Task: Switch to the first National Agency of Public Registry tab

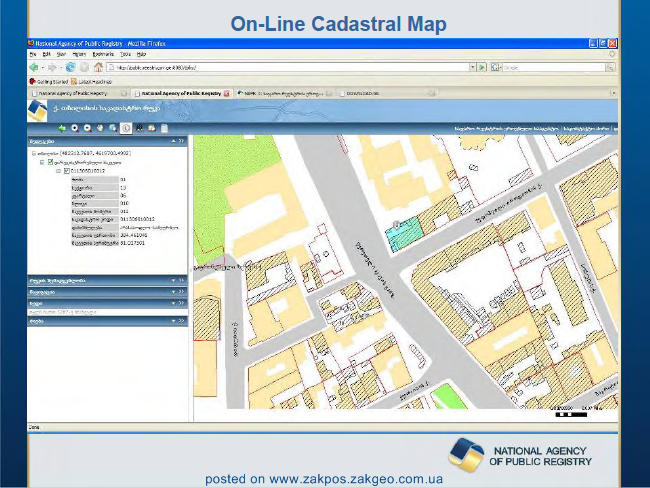Action: (79, 94)
